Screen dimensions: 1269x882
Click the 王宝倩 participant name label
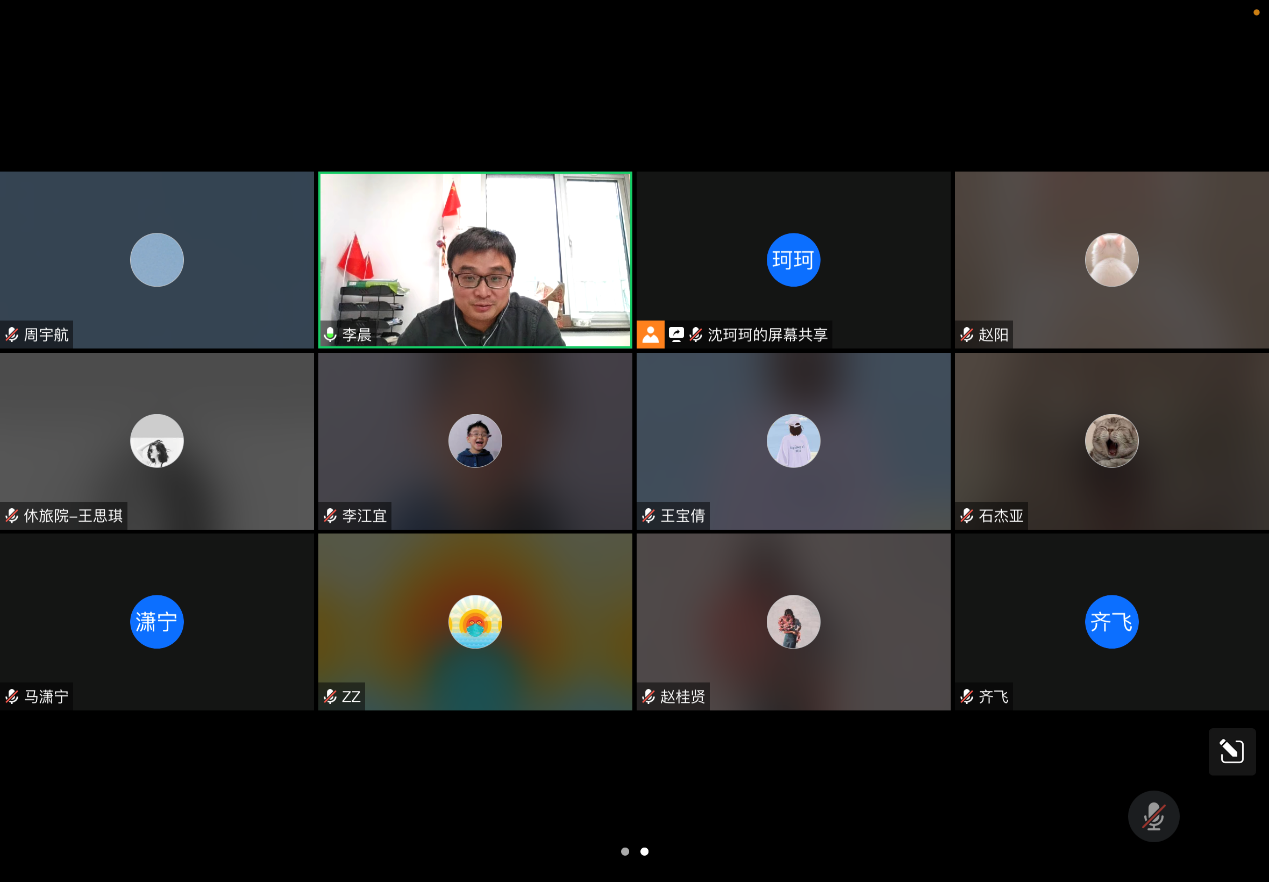point(682,516)
